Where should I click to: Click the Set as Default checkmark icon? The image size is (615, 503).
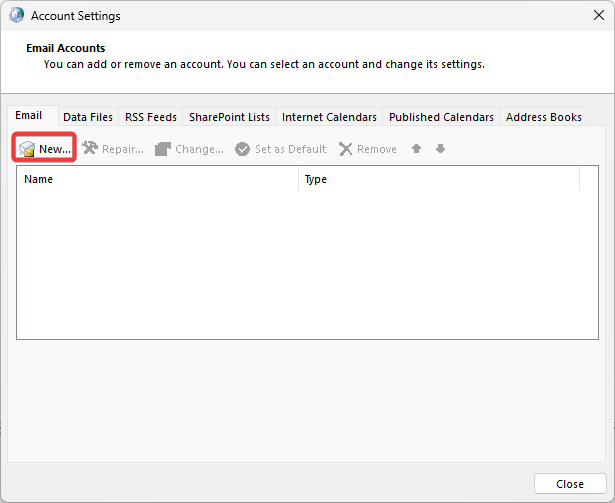pyautogui.click(x=242, y=149)
